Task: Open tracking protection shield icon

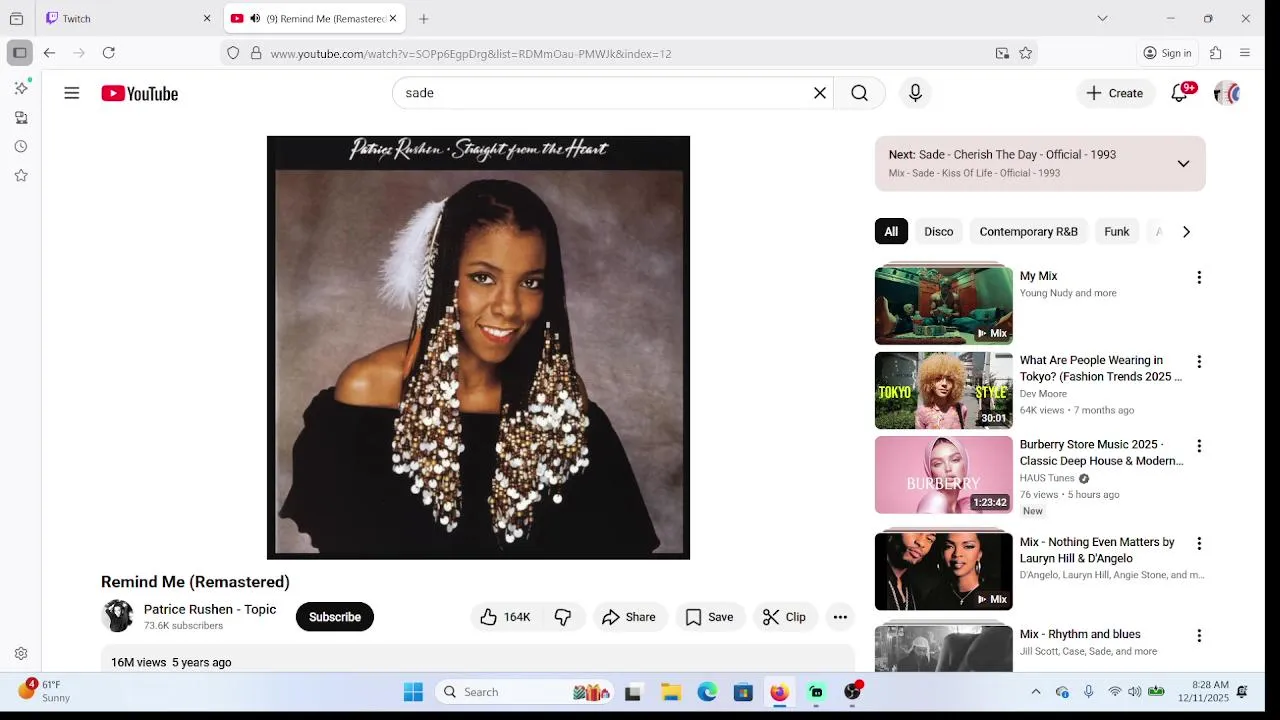Action: coord(233,53)
